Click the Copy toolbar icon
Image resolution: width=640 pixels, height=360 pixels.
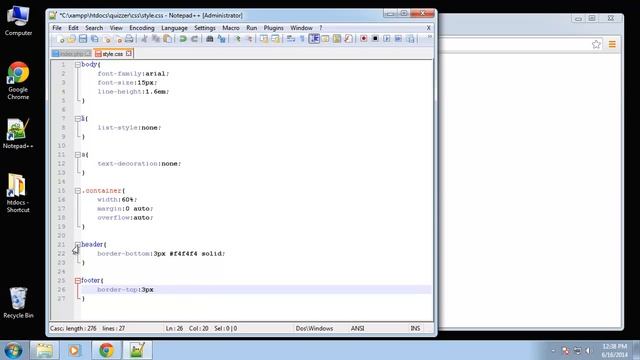(x=156, y=39)
